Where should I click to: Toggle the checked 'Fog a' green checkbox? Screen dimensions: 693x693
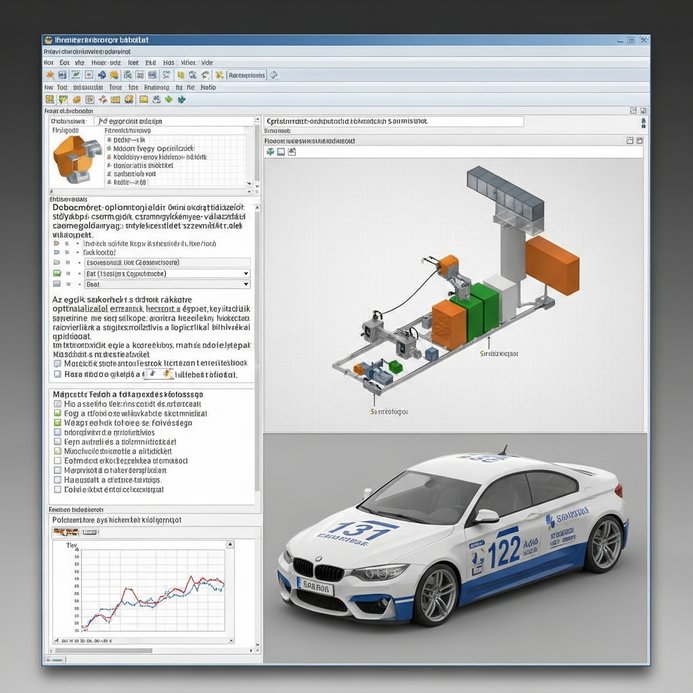tap(56, 413)
